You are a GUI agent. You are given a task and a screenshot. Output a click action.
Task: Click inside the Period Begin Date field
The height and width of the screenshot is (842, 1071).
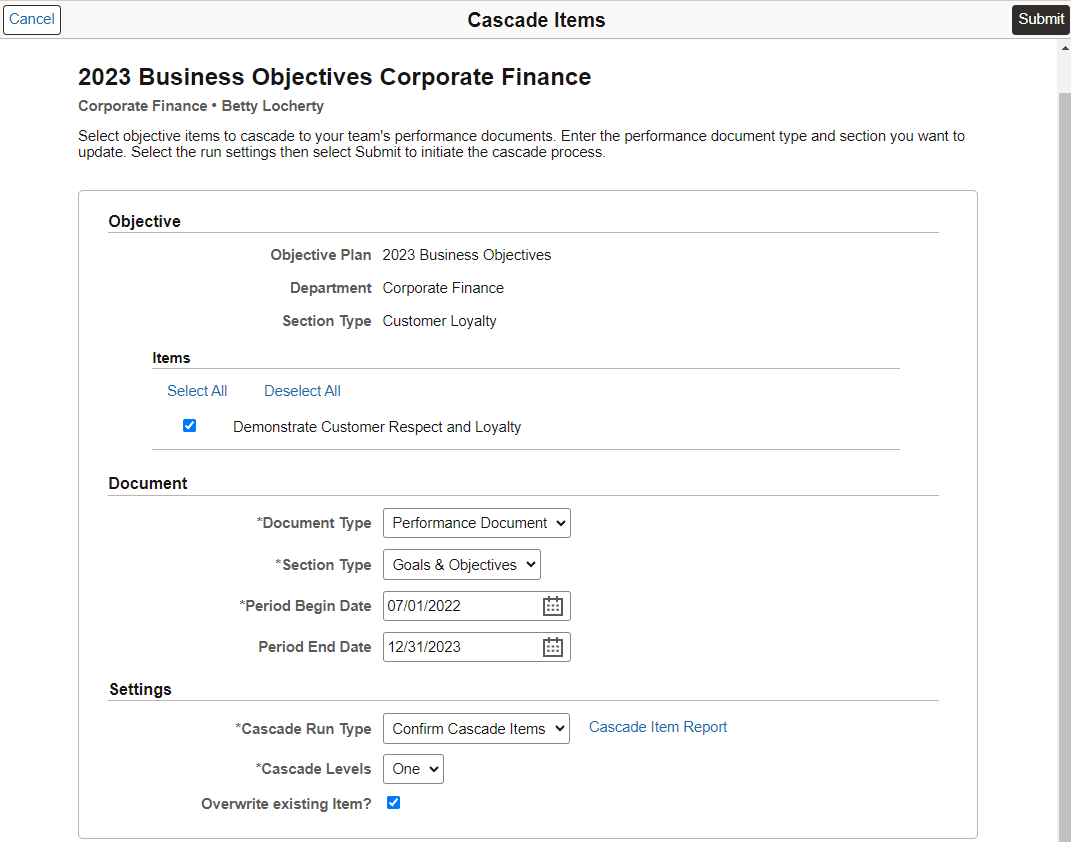460,605
